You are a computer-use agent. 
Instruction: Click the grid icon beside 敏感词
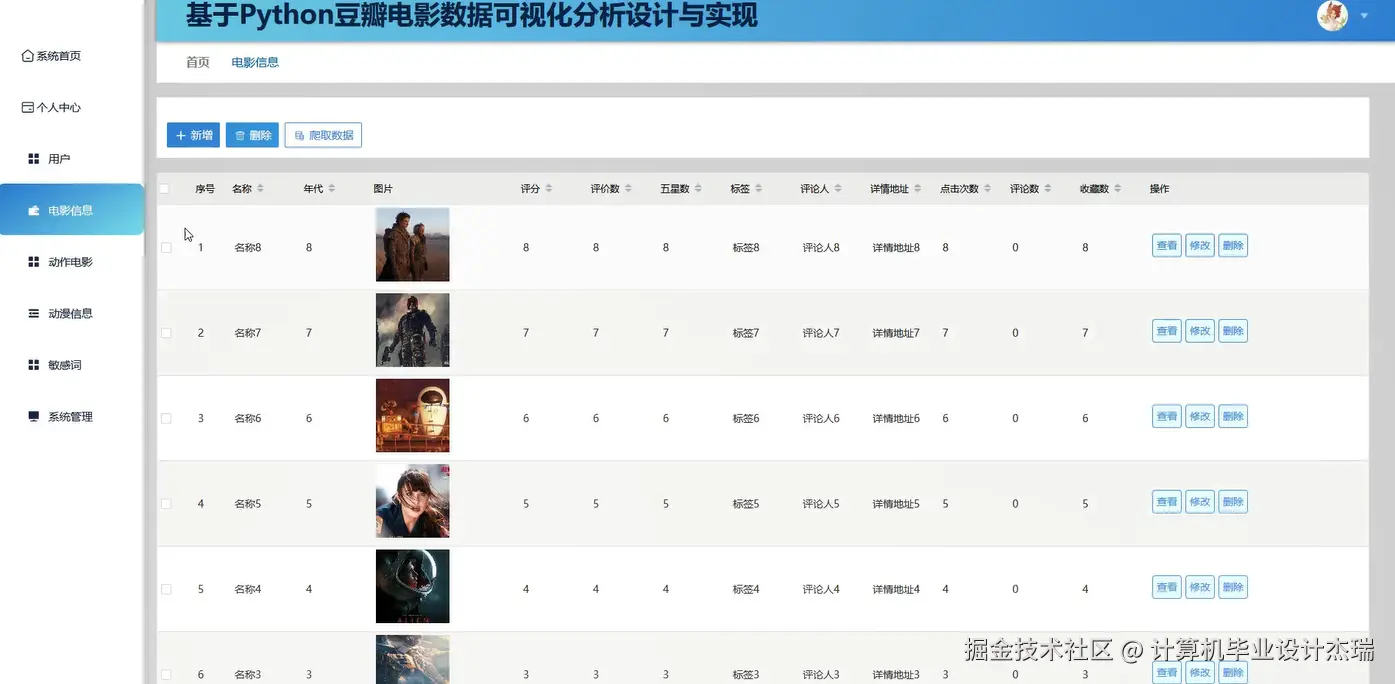(33, 365)
